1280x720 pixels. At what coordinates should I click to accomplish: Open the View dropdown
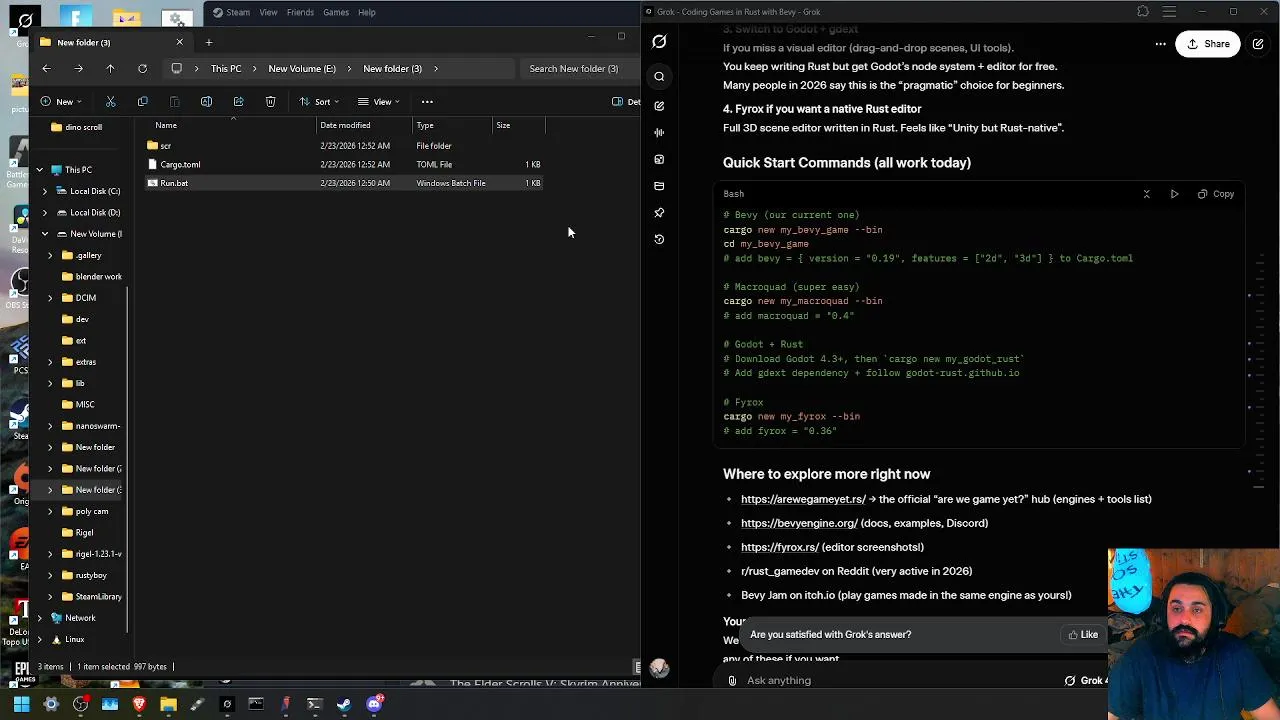pyautogui.click(x=379, y=102)
